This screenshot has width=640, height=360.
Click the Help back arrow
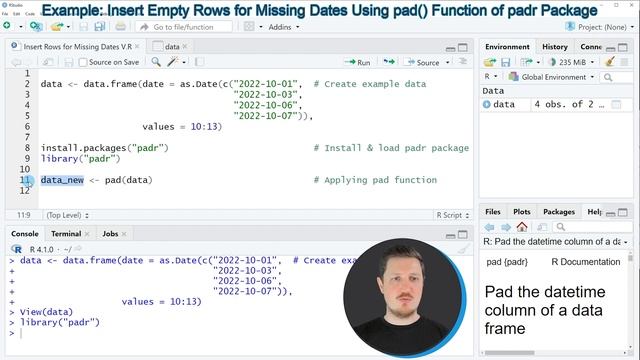click(x=489, y=227)
